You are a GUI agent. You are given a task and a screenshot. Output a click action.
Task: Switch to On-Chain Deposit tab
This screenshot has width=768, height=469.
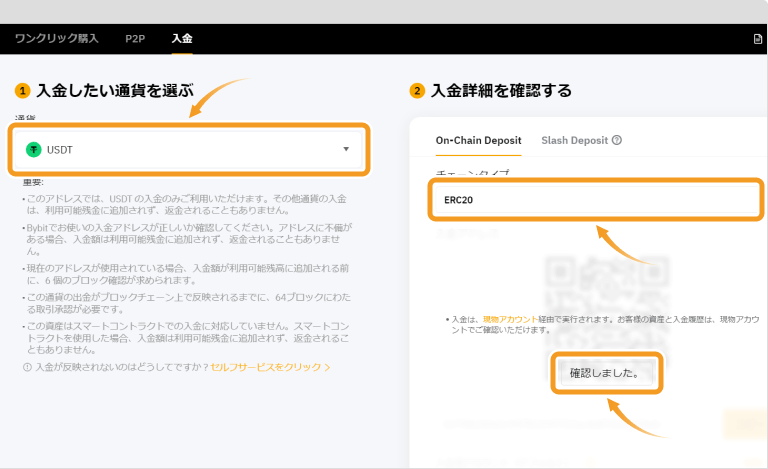tap(478, 141)
